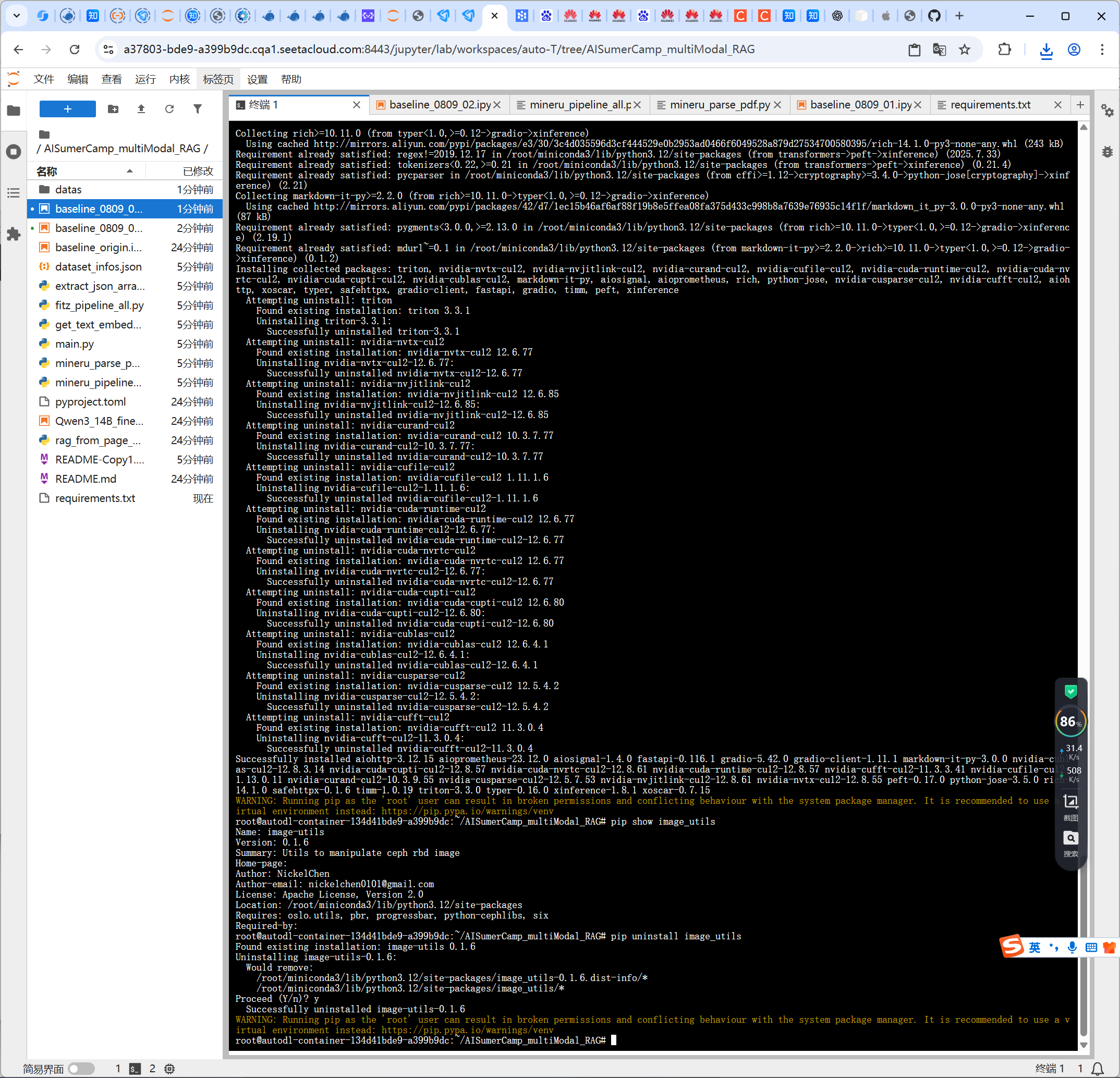Select requirements.txt in the file browser

pos(125,498)
